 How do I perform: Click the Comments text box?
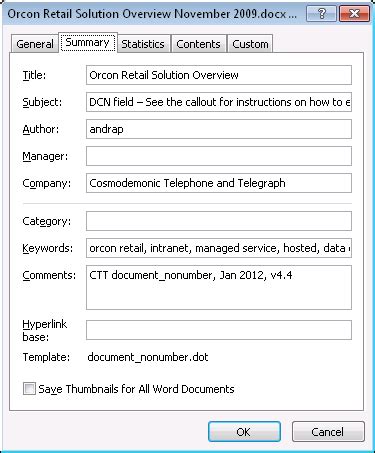click(219, 287)
